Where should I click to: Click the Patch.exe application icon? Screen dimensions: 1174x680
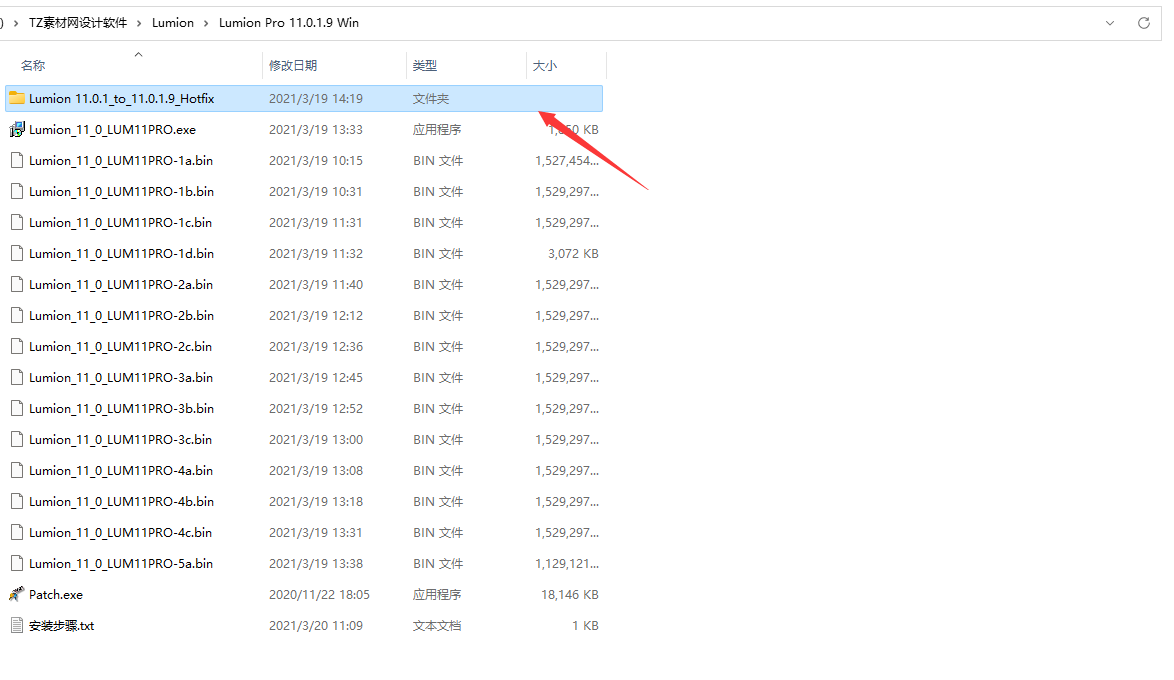pyautogui.click(x=16, y=595)
